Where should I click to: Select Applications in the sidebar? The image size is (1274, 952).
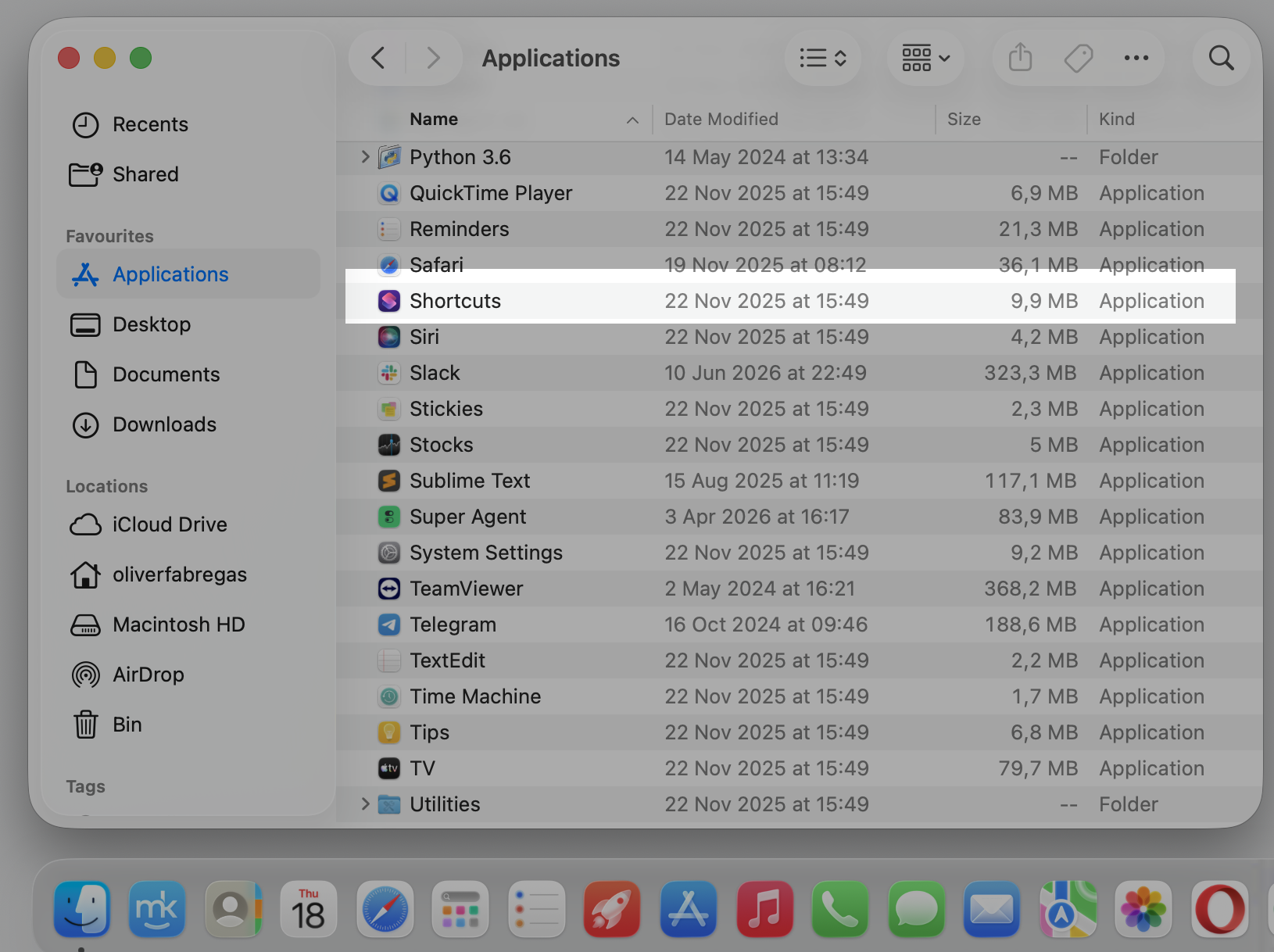188,274
